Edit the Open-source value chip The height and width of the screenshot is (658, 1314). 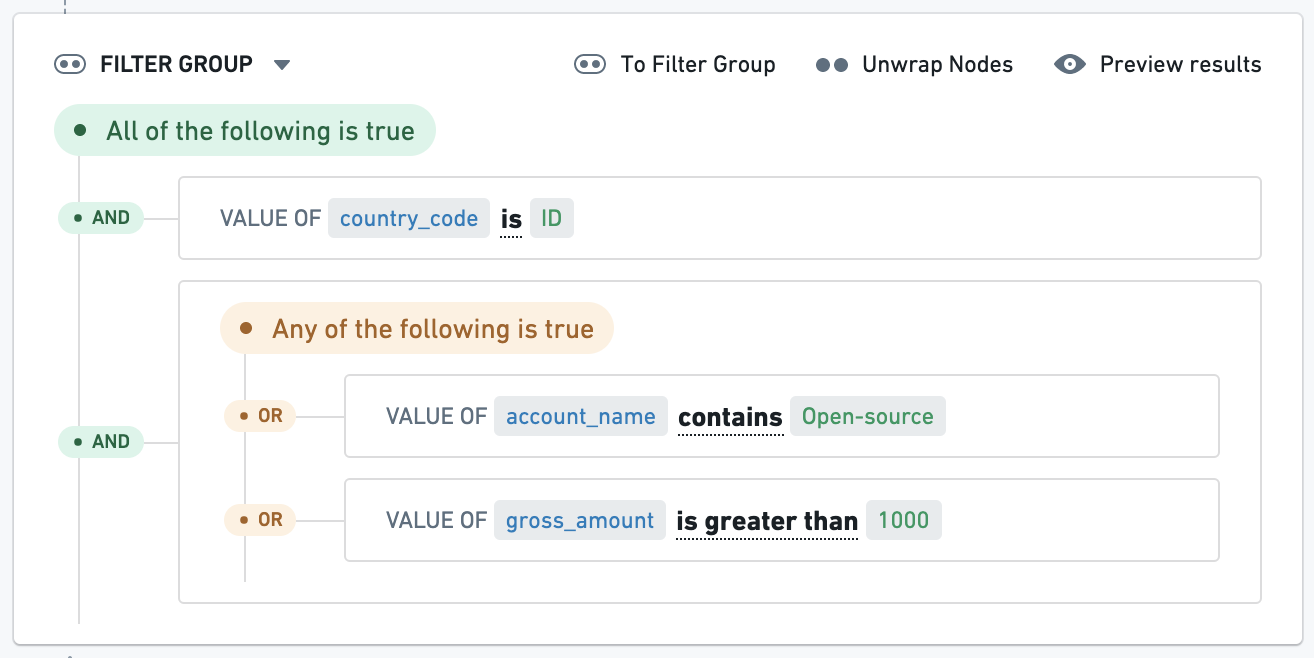point(868,416)
